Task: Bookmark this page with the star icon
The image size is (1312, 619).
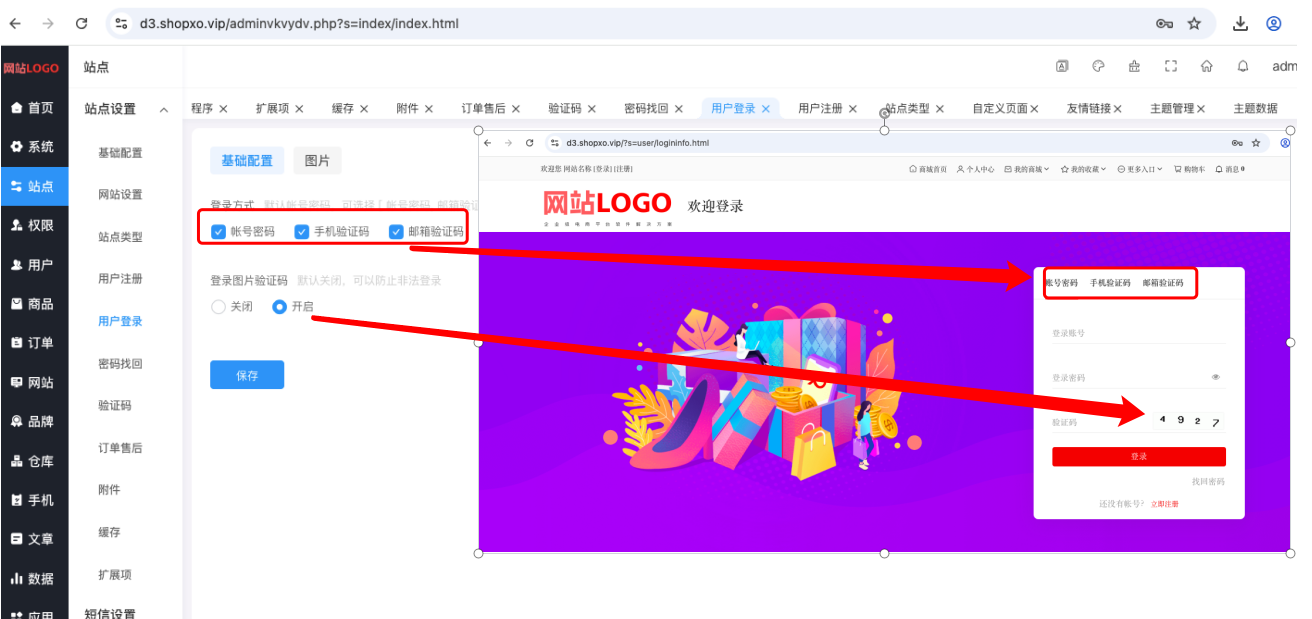Action: point(1194,23)
